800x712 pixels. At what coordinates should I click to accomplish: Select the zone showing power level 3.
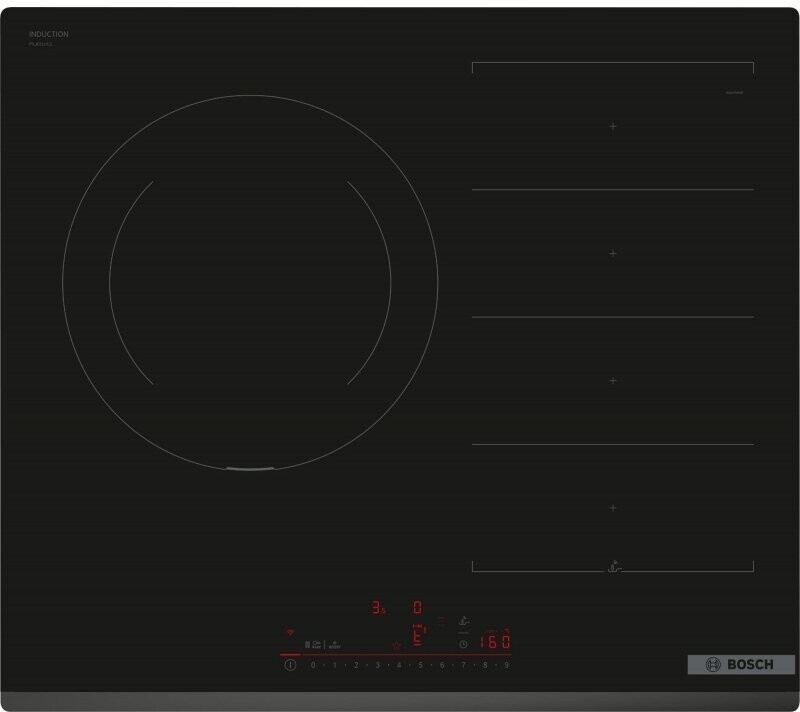click(x=378, y=607)
